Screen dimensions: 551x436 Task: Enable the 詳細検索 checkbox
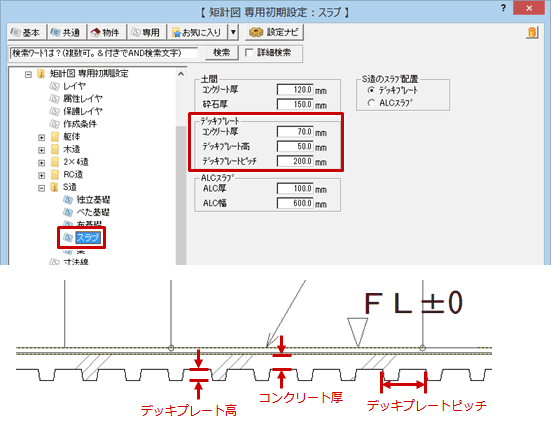(x=249, y=53)
